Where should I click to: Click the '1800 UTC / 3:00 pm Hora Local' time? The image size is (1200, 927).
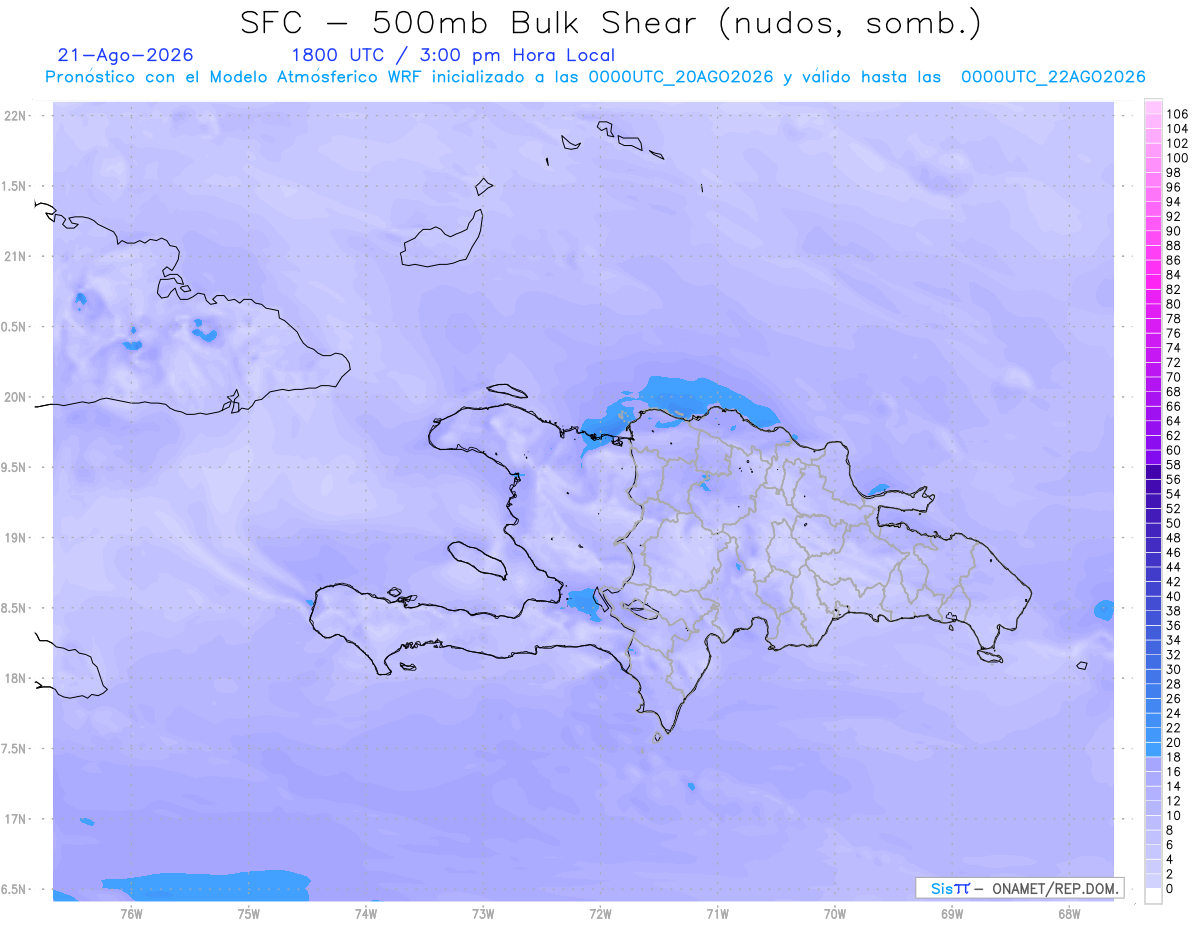(453, 56)
